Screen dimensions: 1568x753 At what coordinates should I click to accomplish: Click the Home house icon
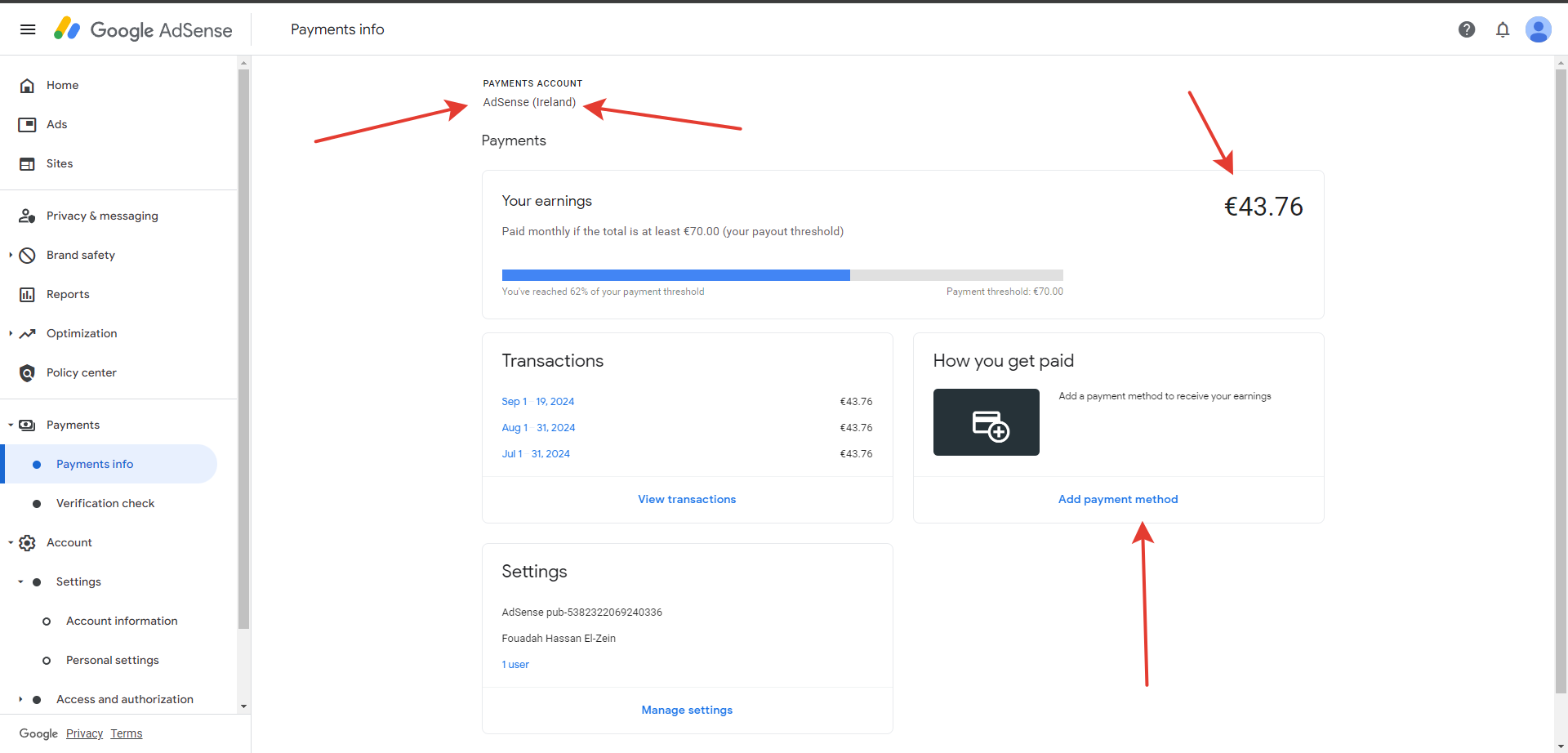[x=27, y=85]
